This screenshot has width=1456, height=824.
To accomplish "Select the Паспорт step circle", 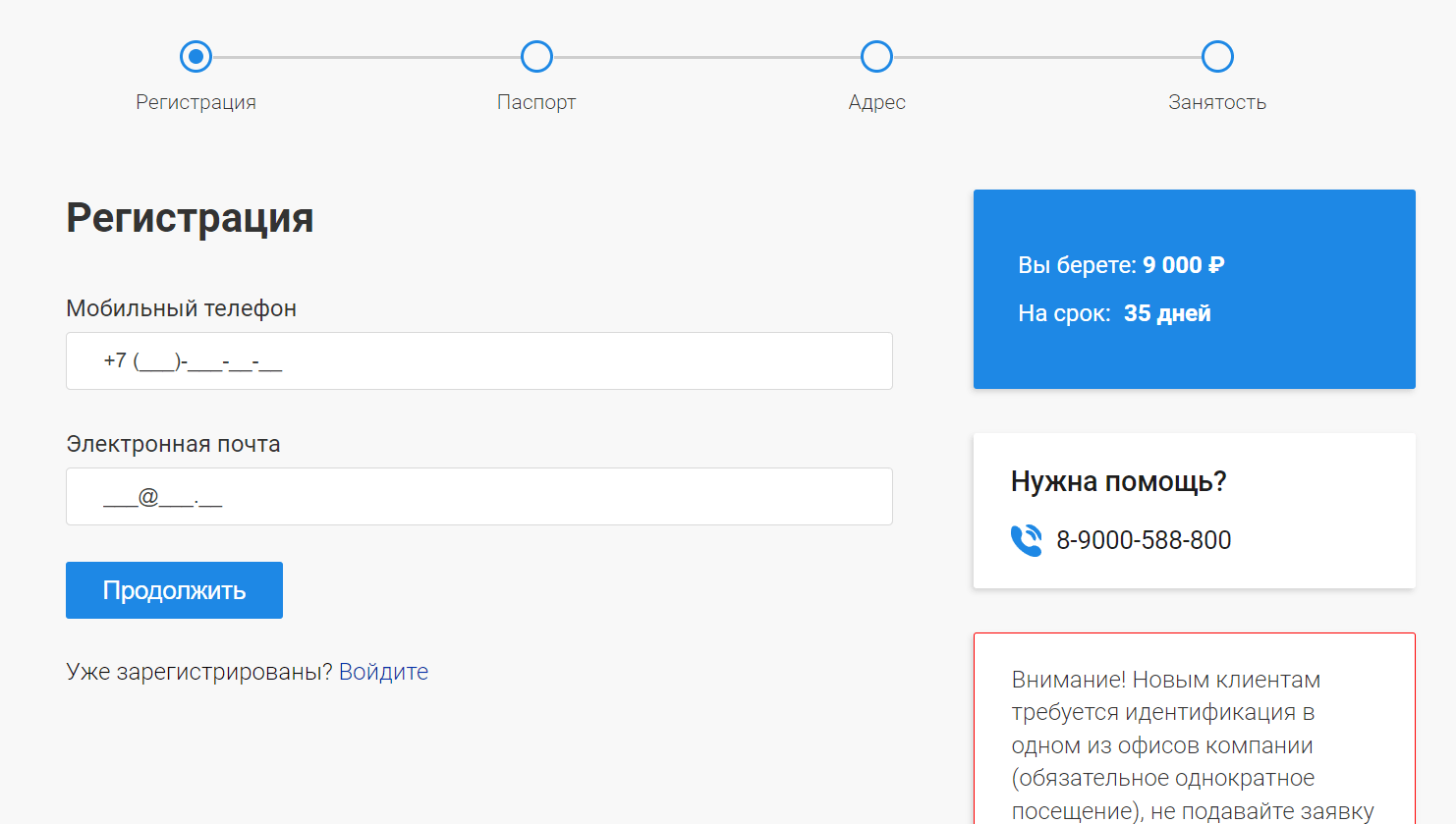I will (536, 57).
